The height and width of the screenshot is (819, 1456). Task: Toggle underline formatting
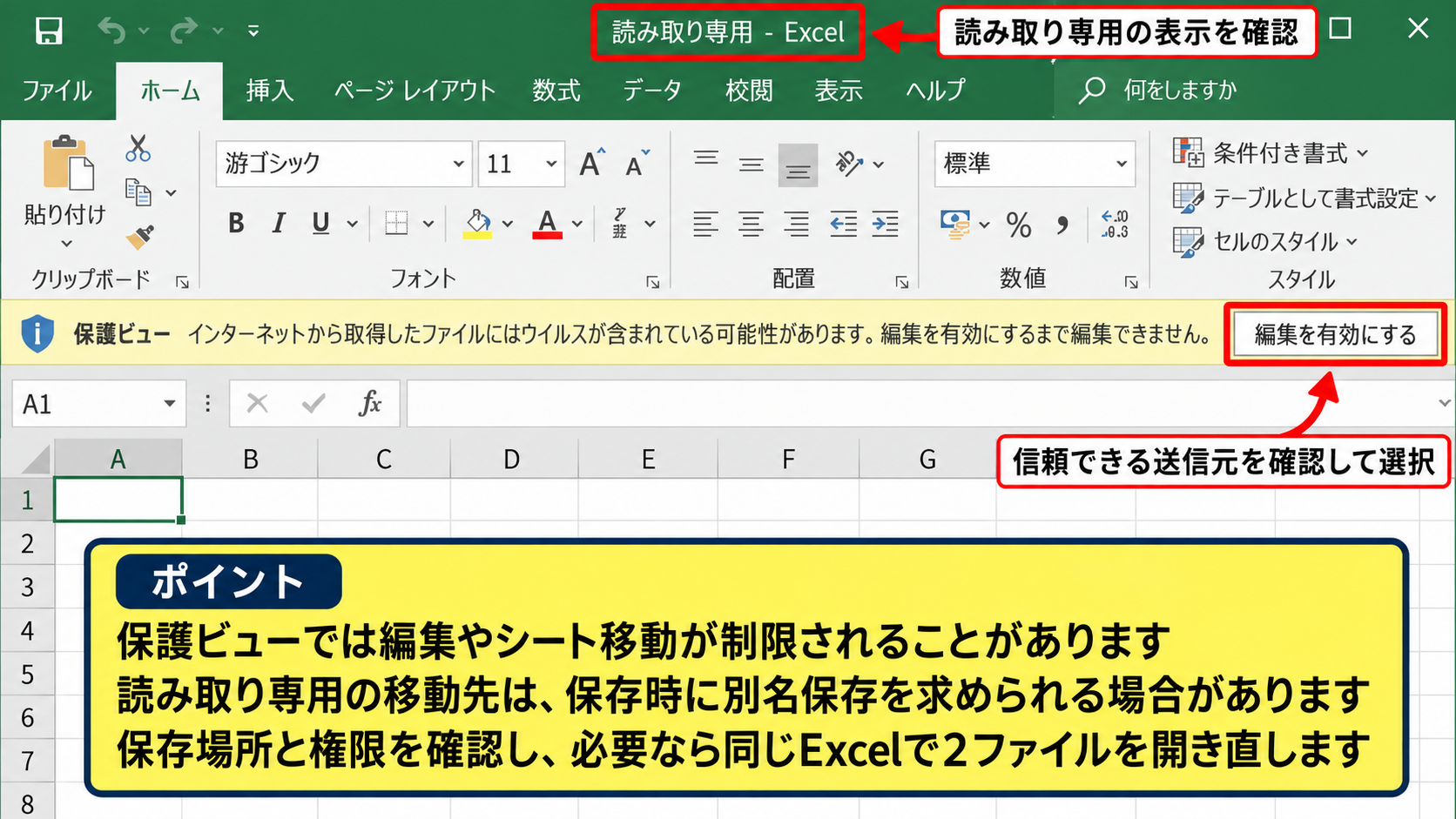click(320, 224)
